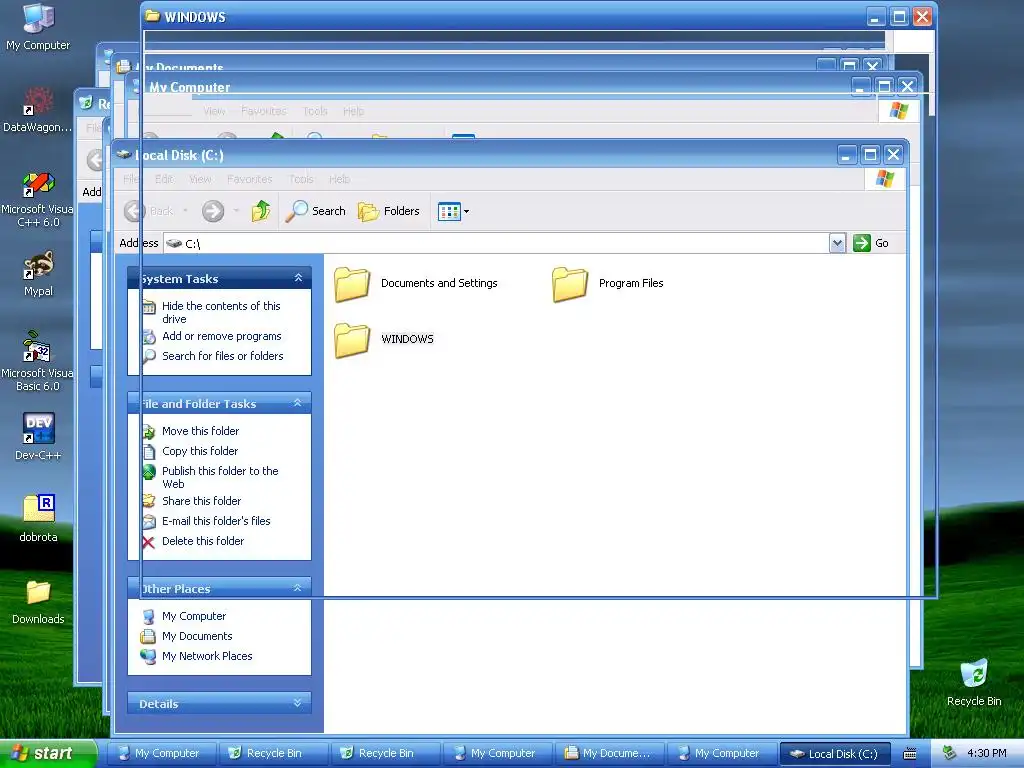Click Add or remove programs link
The image size is (1024, 768).
point(221,336)
